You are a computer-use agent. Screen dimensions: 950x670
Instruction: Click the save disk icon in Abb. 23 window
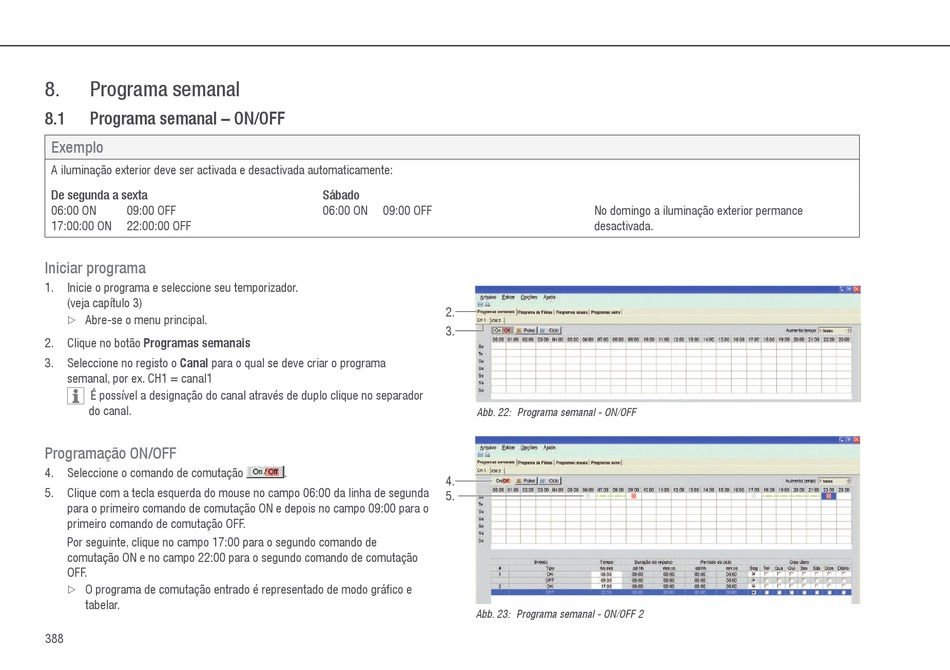point(480,455)
